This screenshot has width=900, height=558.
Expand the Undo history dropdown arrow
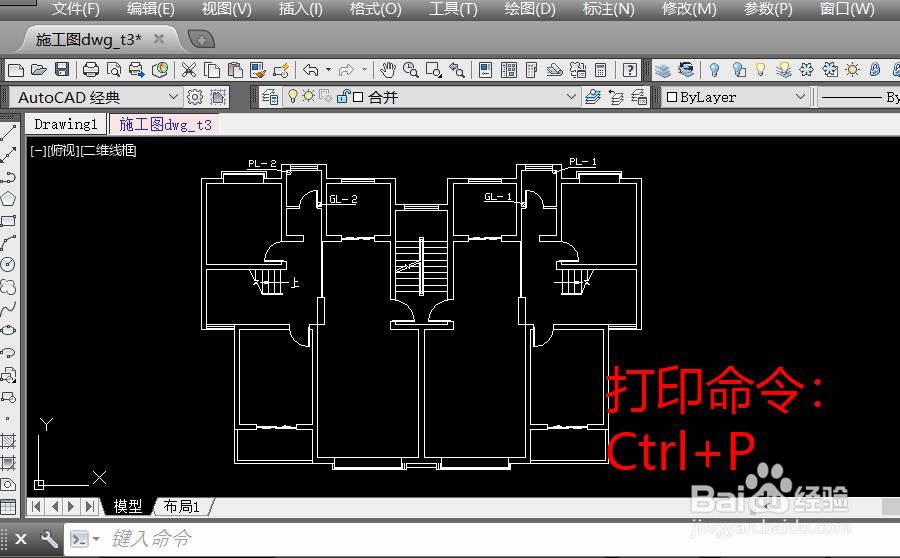(x=328, y=70)
